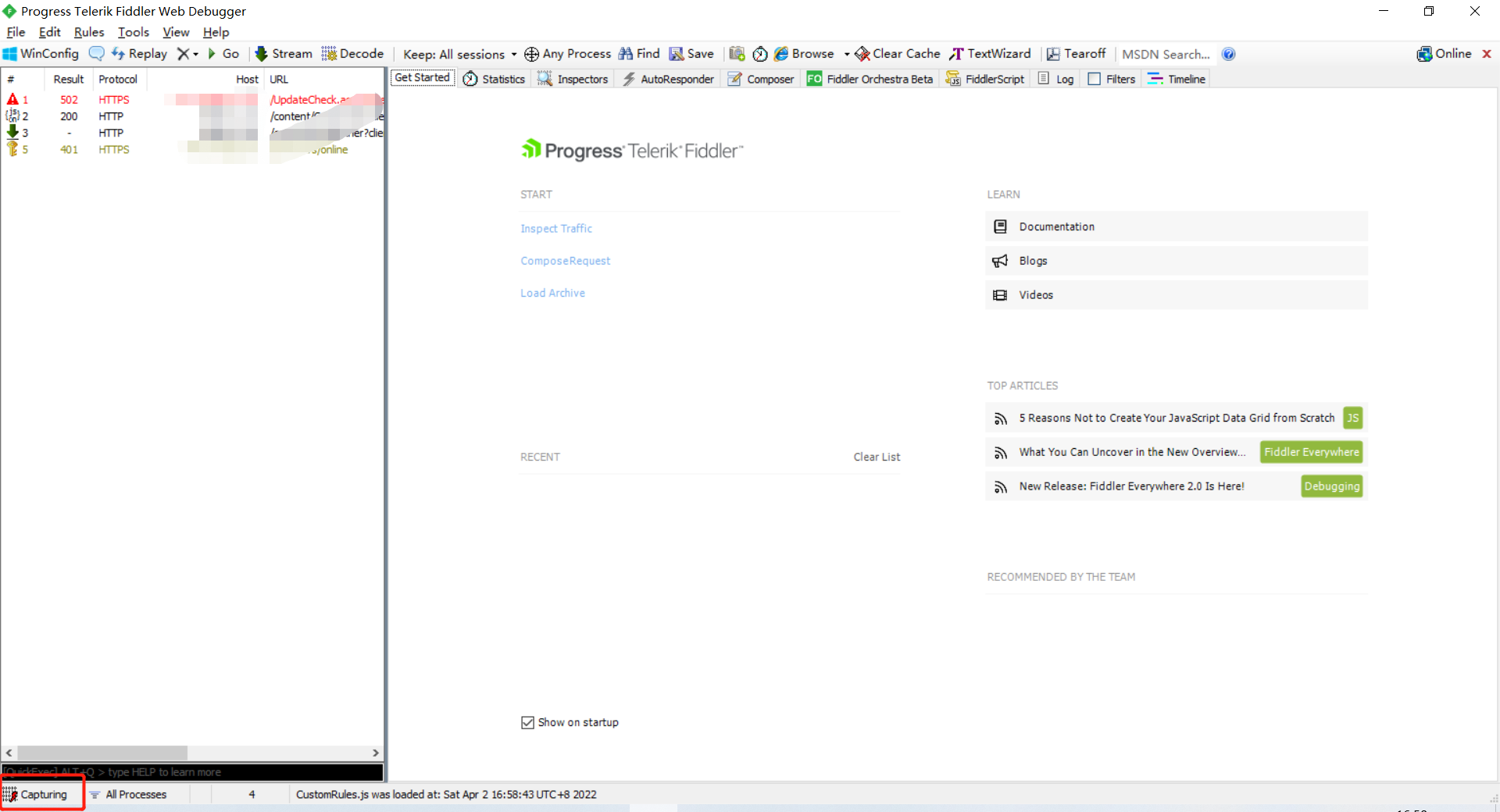Open the Rules menu
Screen dimensions: 1500x812
pyautogui.click(x=89, y=32)
